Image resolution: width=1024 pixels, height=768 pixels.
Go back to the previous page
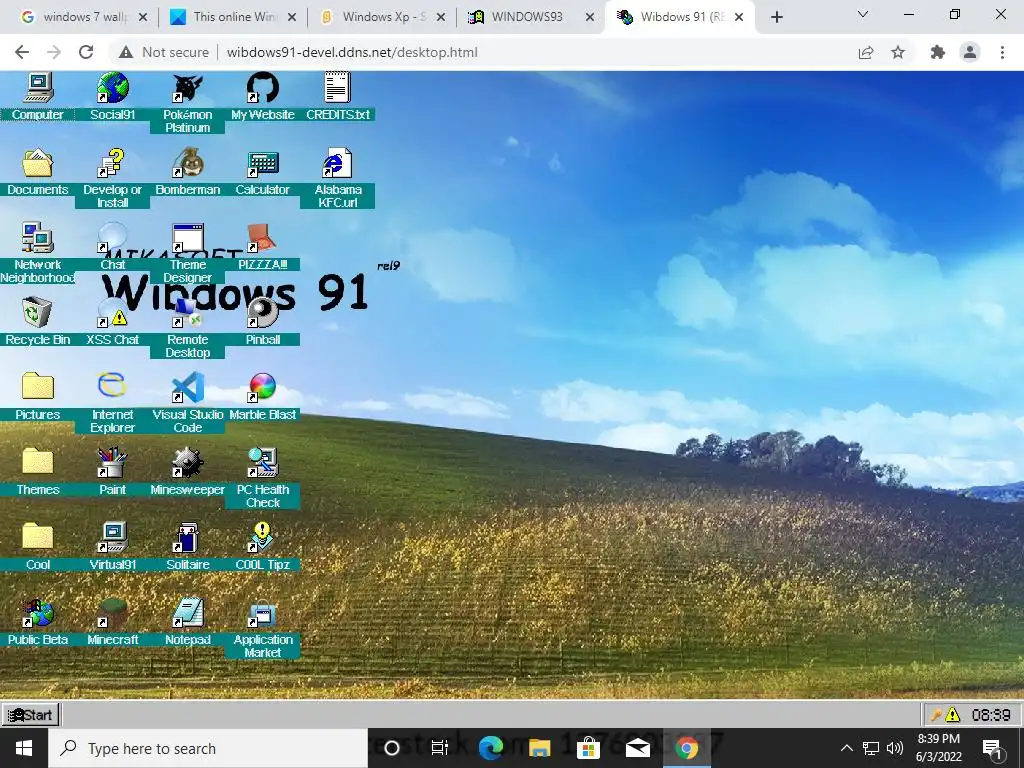[22, 52]
